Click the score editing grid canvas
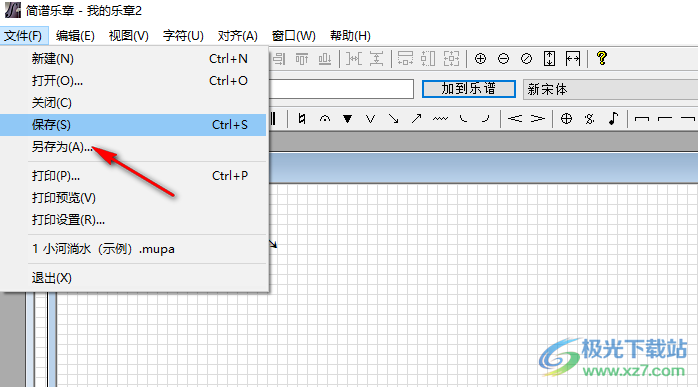The height and width of the screenshot is (387, 698). [x=377, y=285]
